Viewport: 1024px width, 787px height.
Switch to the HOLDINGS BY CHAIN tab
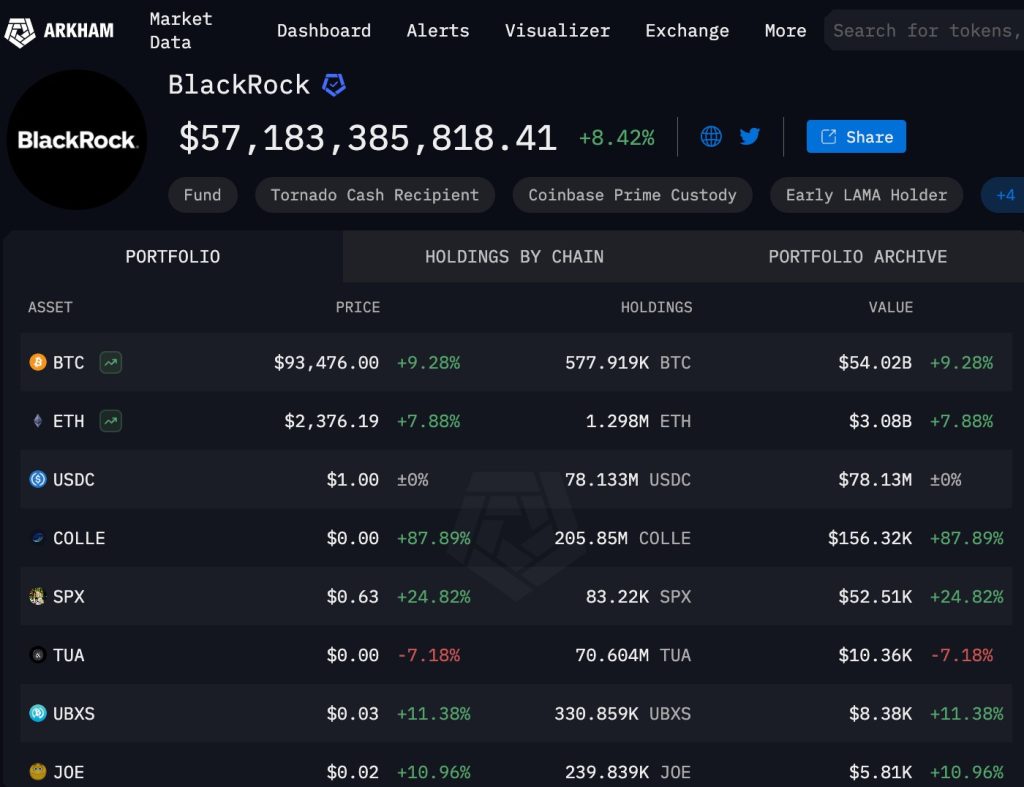513,257
